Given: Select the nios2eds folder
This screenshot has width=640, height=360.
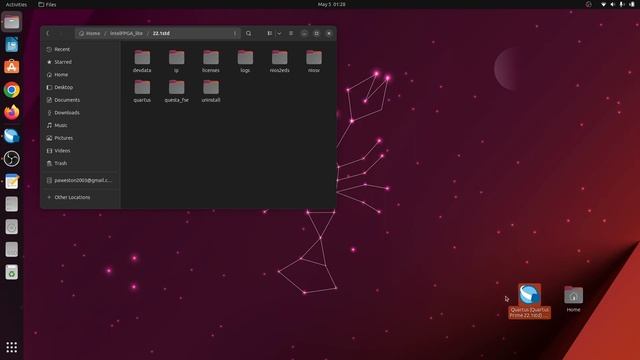Looking at the screenshot, I should tap(280, 62).
